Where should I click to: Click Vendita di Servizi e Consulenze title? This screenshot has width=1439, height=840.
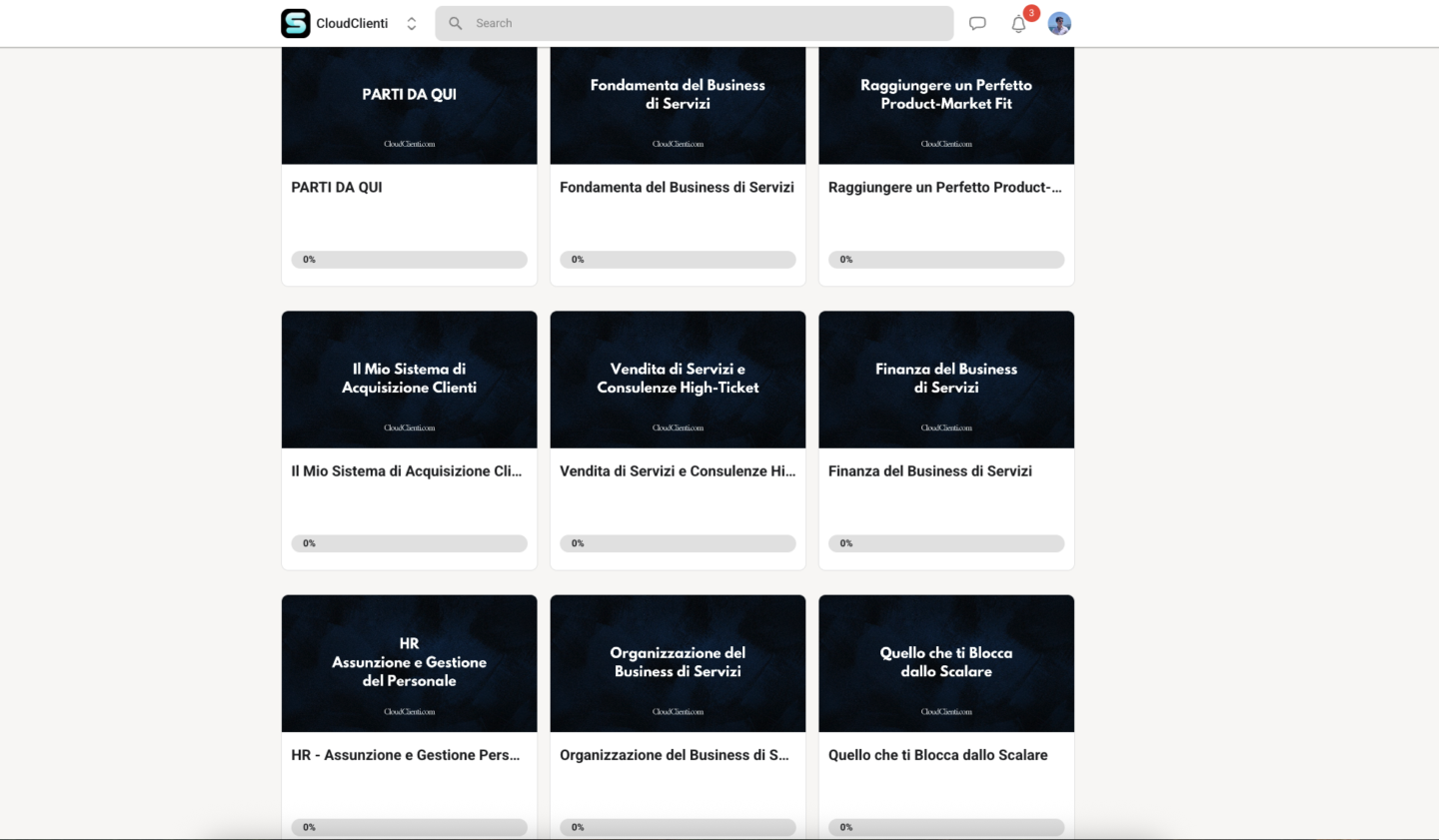pos(678,470)
